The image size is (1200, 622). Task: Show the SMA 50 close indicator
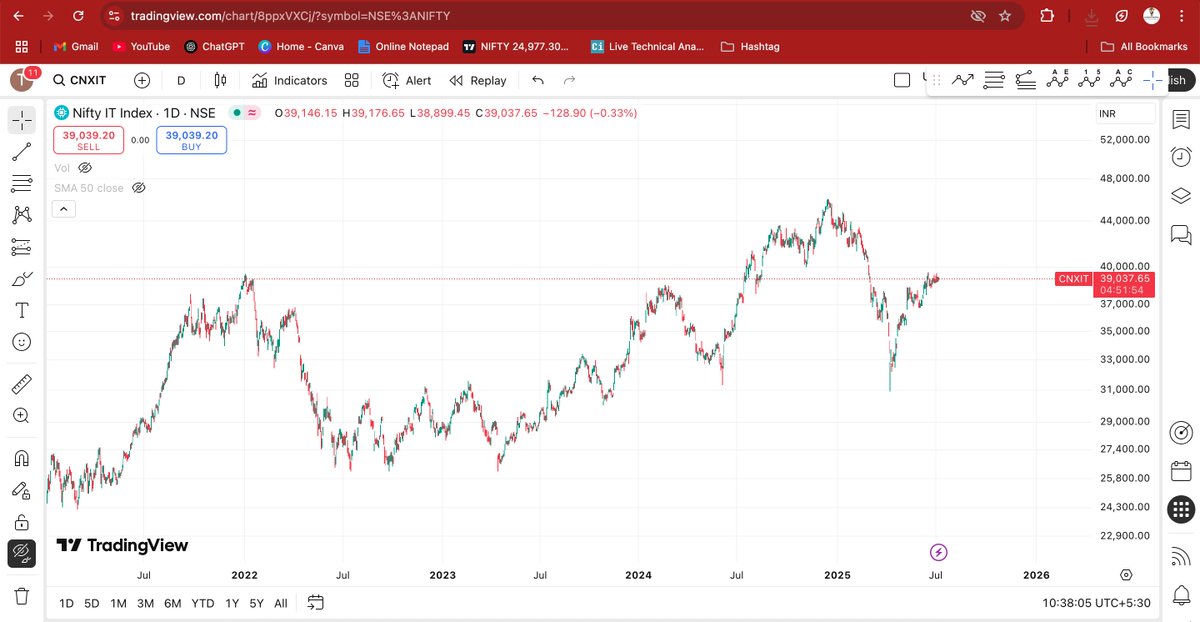139,188
